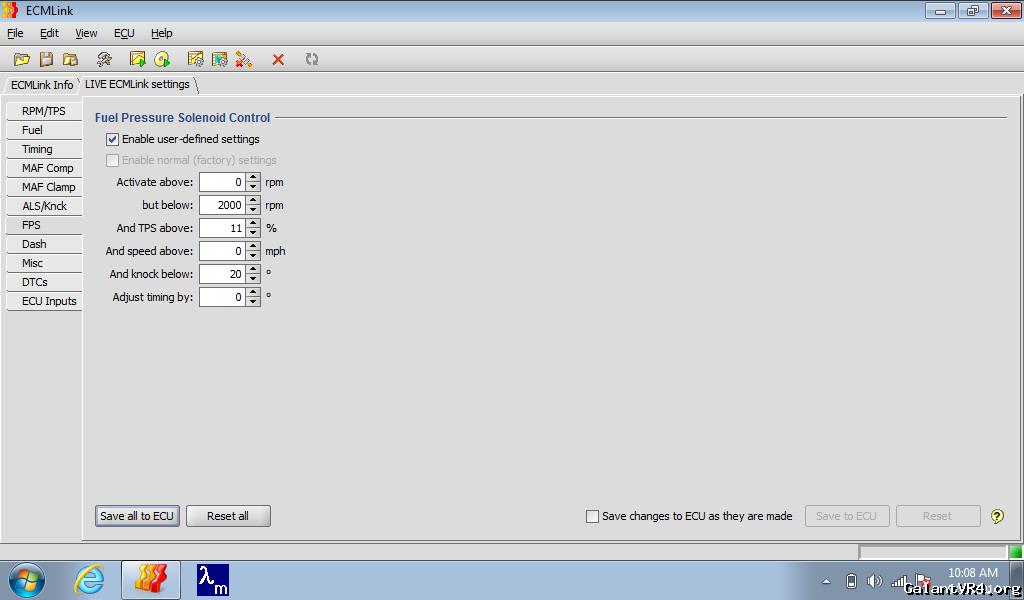Click the graph with gear toolbar icon
This screenshot has width=1024, height=600.
coord(195,60)
